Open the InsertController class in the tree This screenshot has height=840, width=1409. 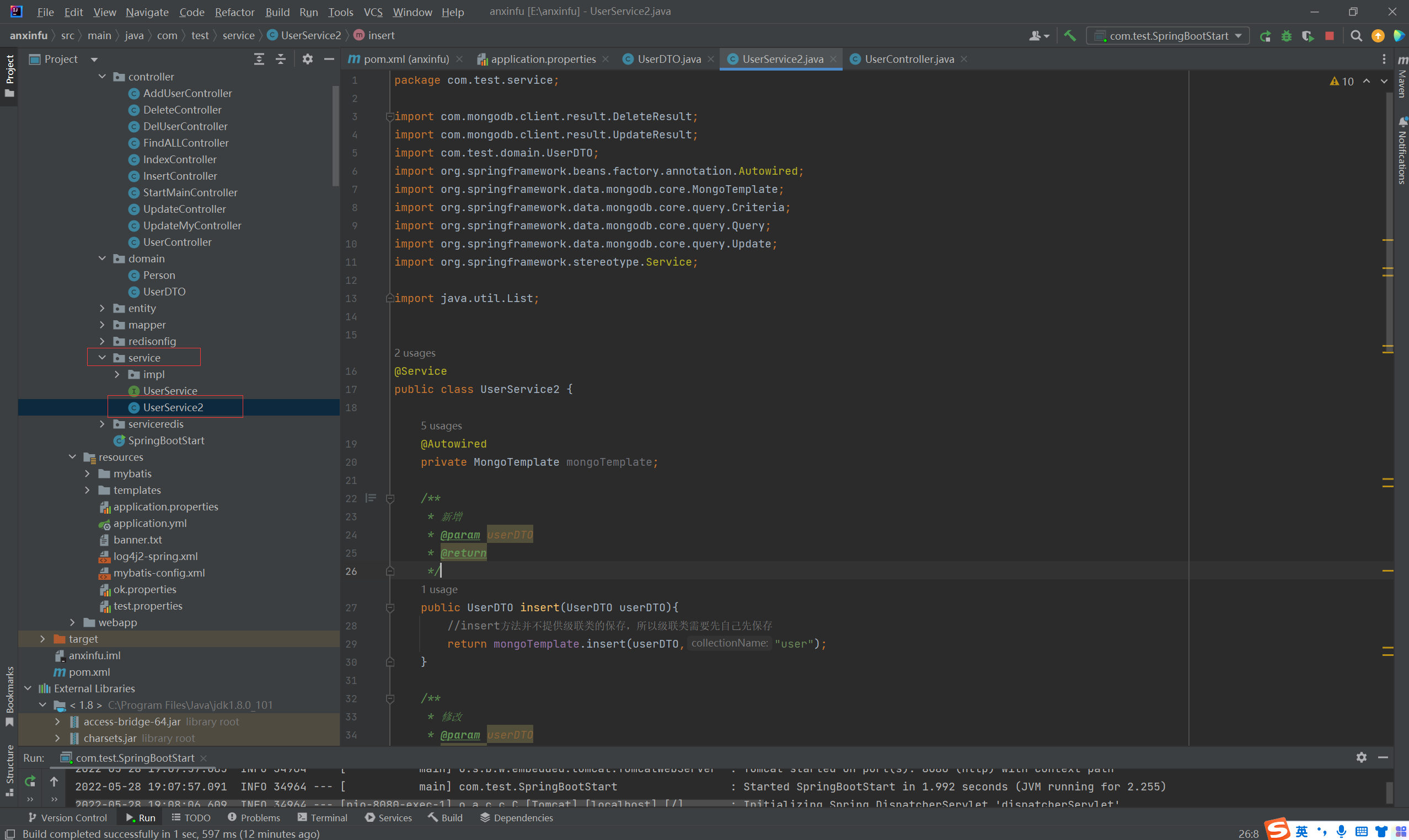[180, 176]
